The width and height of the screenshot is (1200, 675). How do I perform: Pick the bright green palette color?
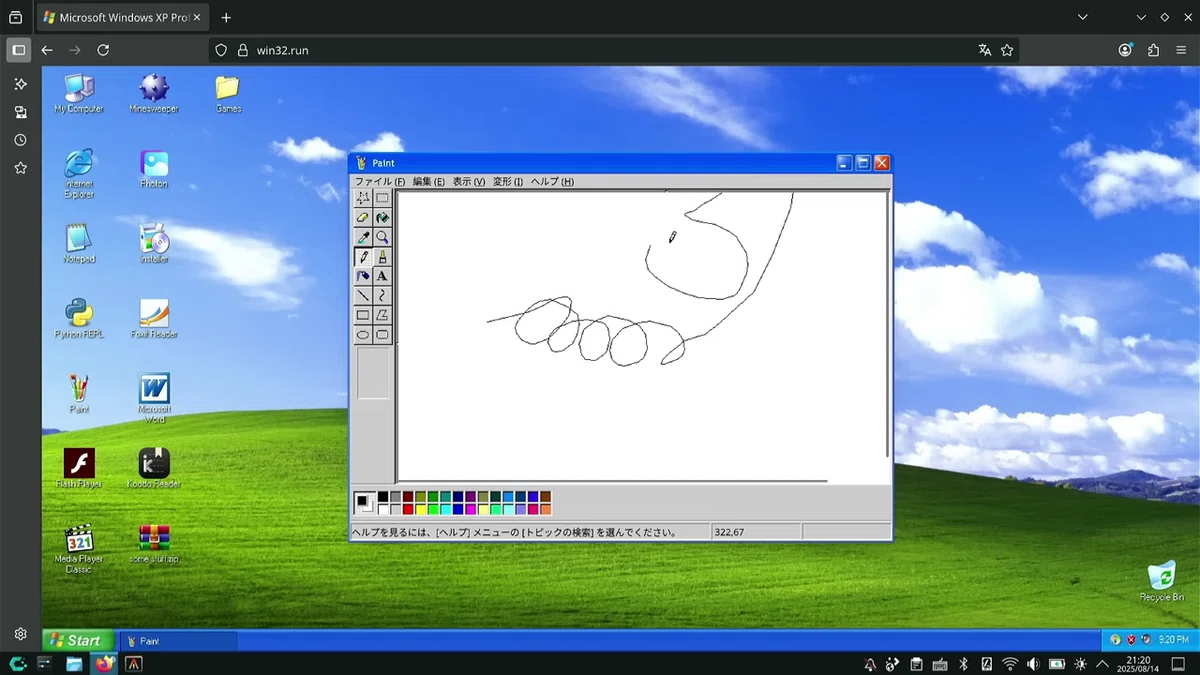pos(433,509)
